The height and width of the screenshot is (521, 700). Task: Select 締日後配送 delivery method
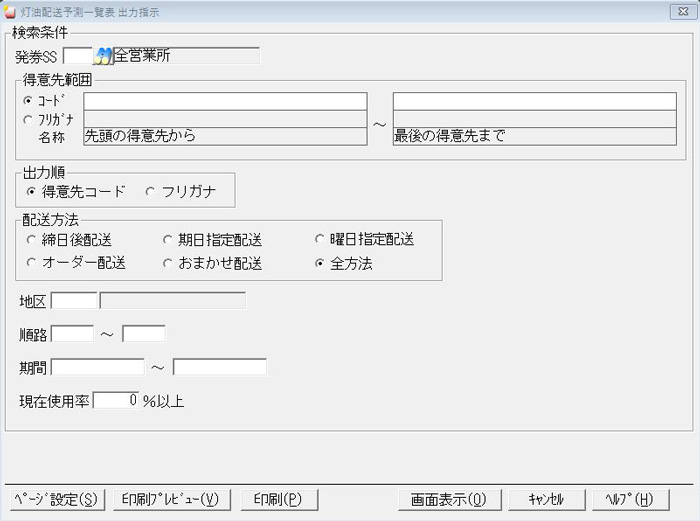(x=32, y=240)
